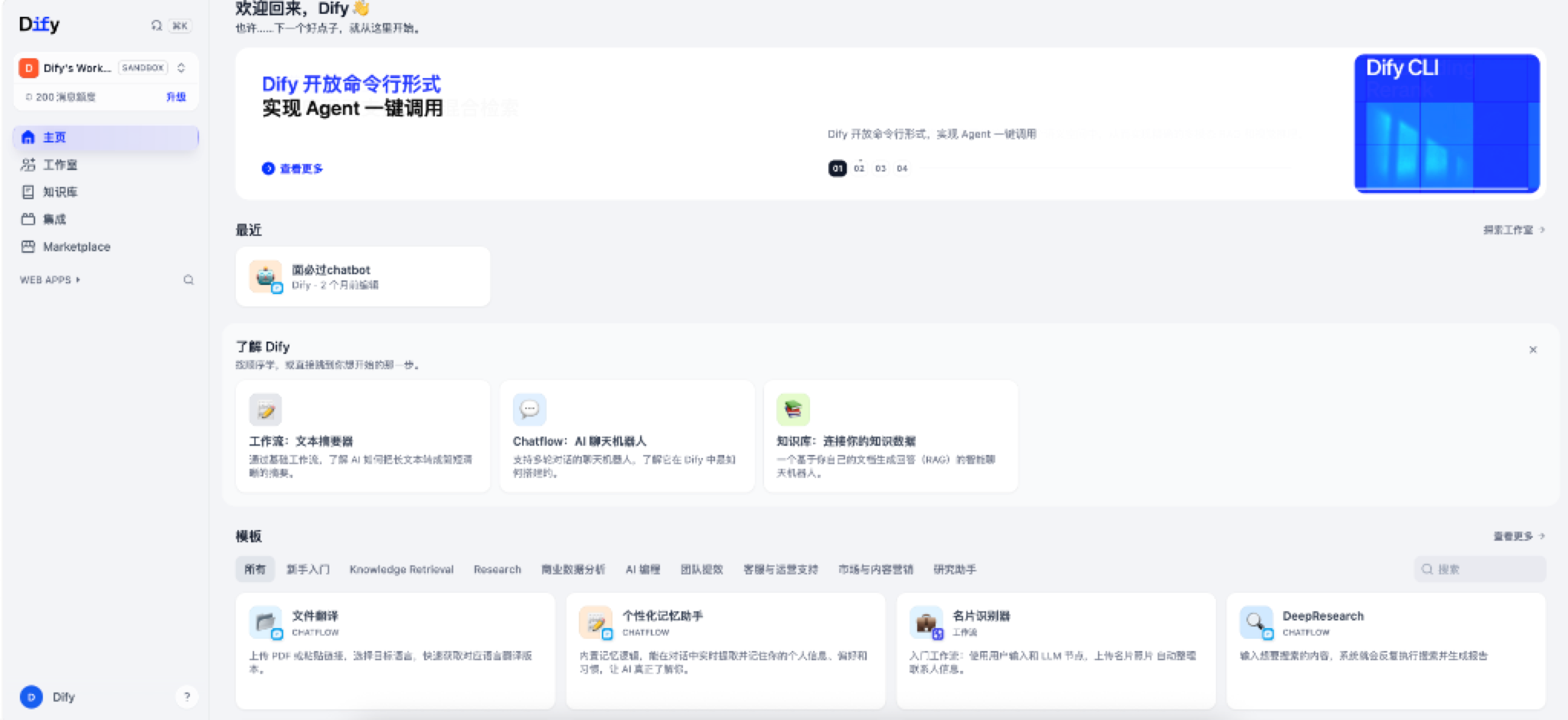The height and width of the screenshot is (720, 1568).
Task: Click the integration icon next to 集成
Action: (x=28, y=219)
